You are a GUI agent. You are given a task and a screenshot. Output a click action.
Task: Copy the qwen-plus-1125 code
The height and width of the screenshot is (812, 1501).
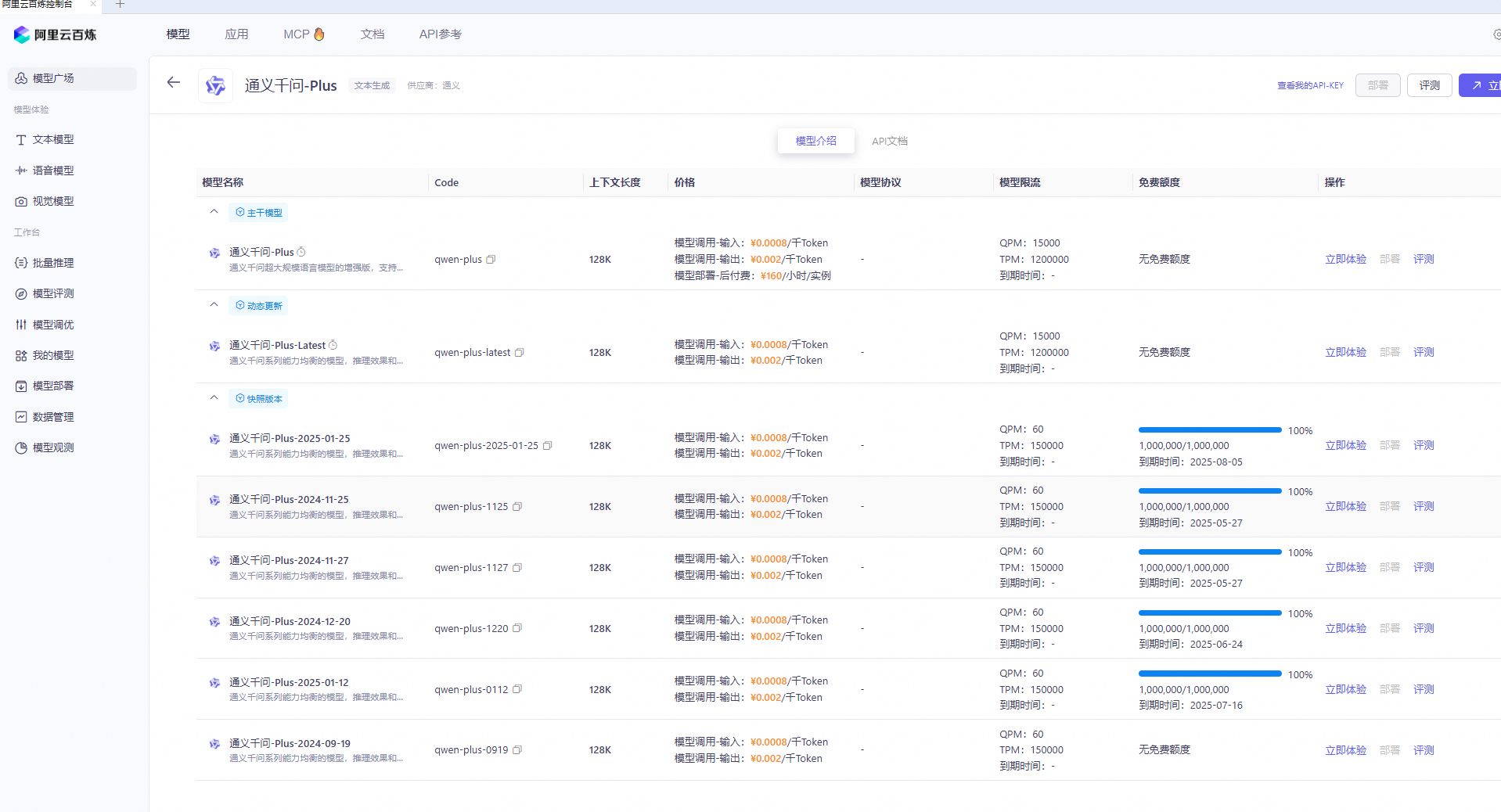point(517,507)
